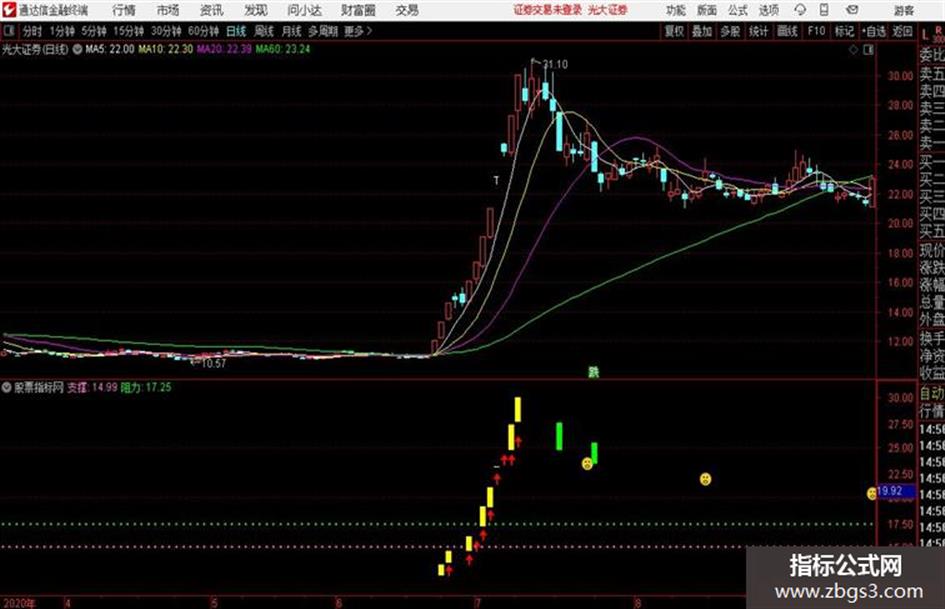This screenshot has height=609, width=945.
Task: Open the 财富圈 menu
Action: pyautogui.click(x=358, y=10)
